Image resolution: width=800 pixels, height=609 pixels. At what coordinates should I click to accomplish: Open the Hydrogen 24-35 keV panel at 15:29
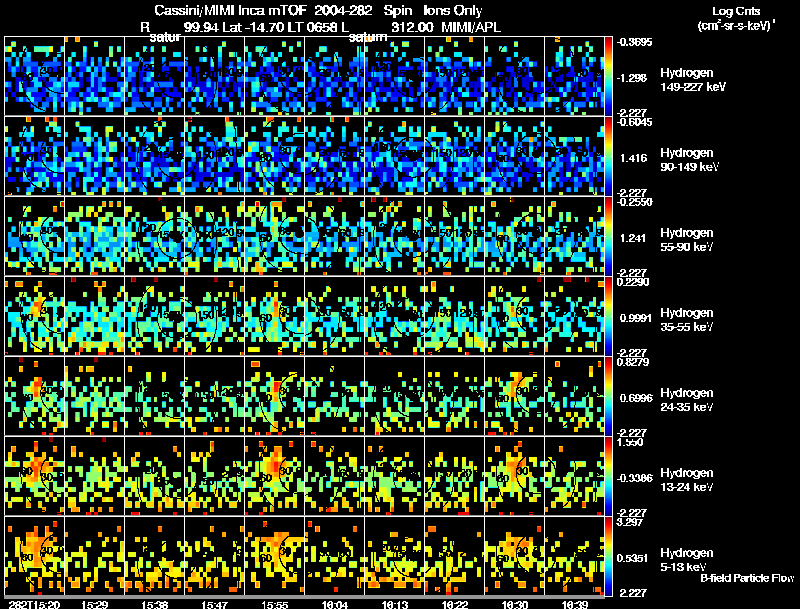click(94, 396)
